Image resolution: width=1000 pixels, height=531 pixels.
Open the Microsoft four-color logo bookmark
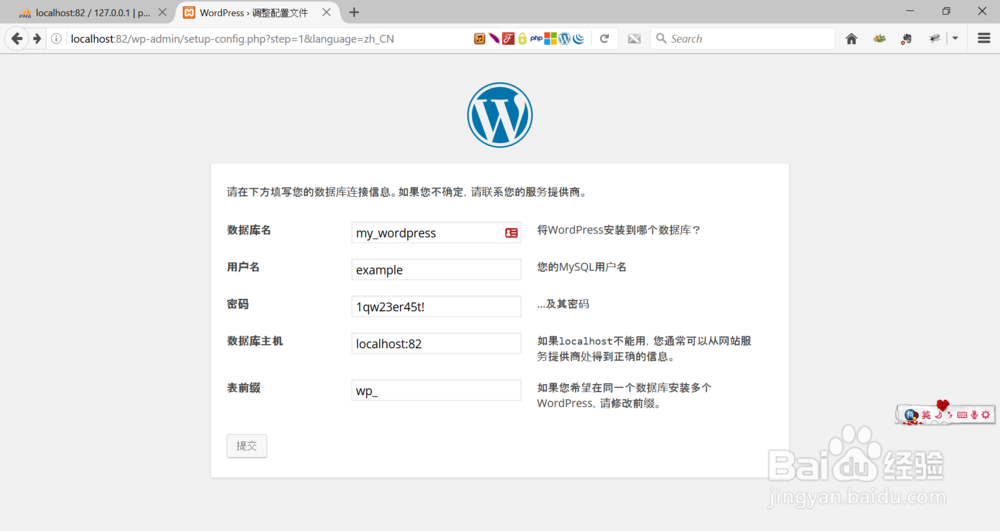pyautogui.click(x=550, y=39)
